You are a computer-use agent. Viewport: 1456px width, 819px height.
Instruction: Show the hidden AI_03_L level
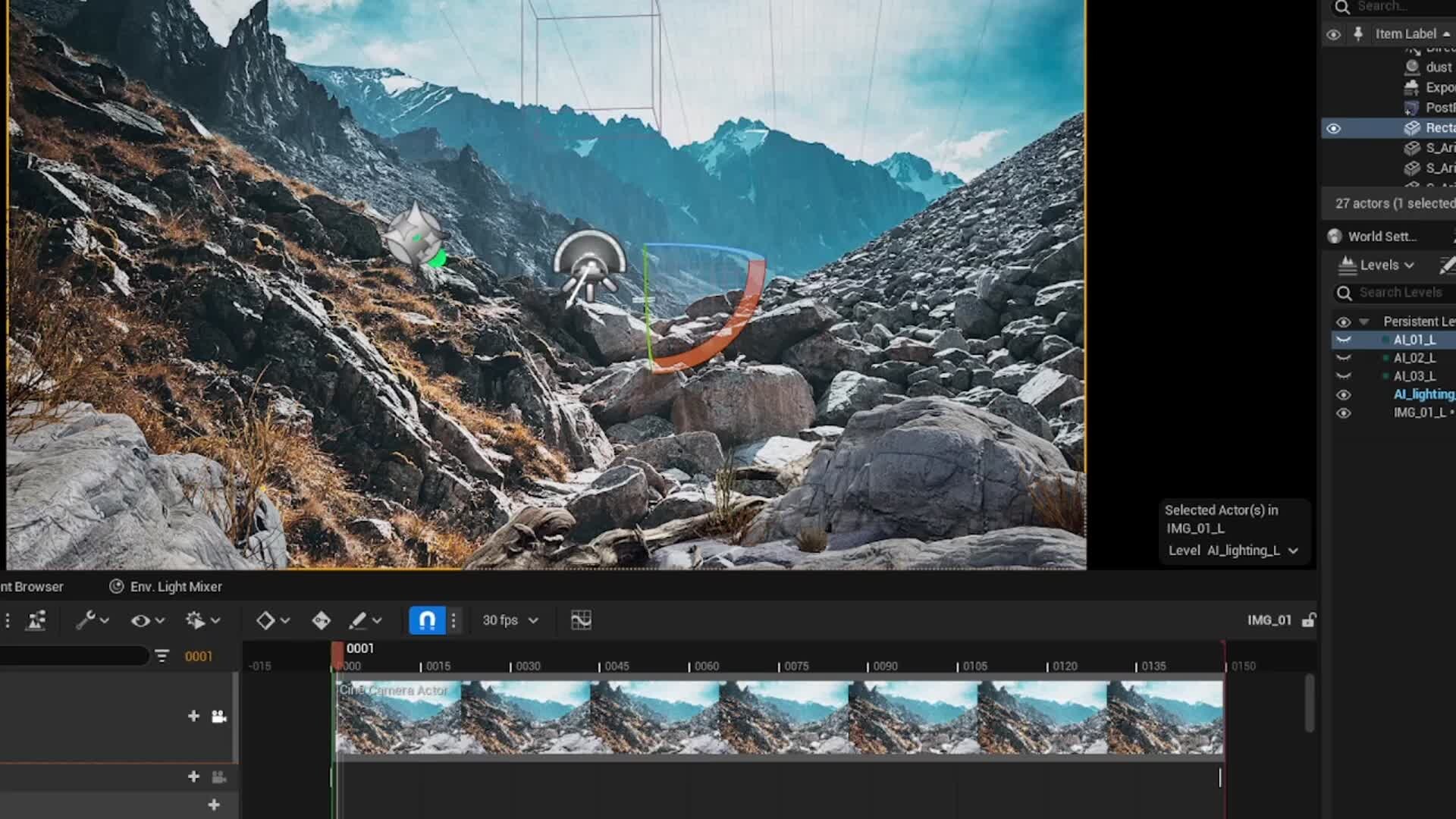(1343, 376)
